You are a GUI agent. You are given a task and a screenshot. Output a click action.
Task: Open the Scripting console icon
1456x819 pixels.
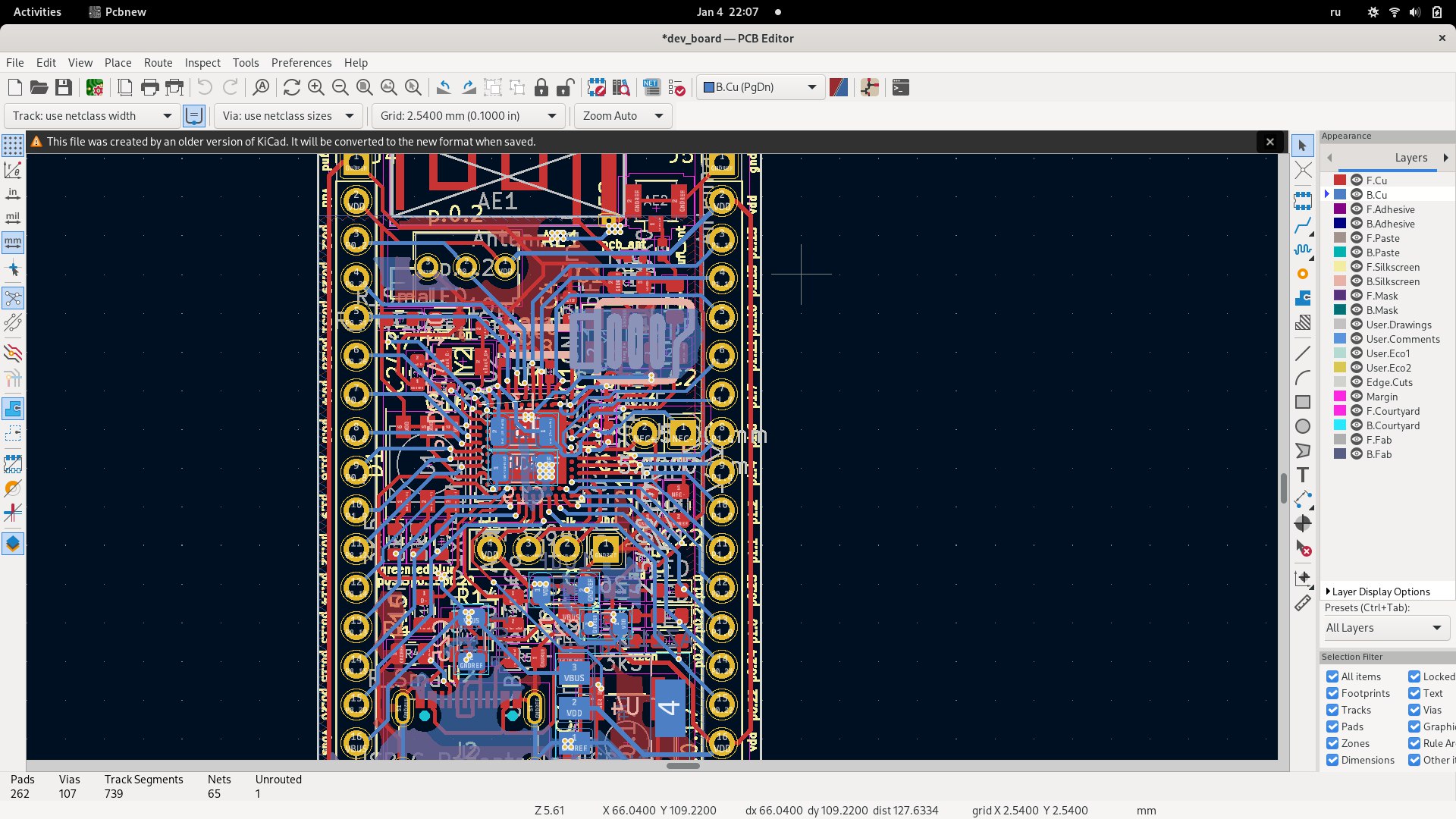(901, 88)
